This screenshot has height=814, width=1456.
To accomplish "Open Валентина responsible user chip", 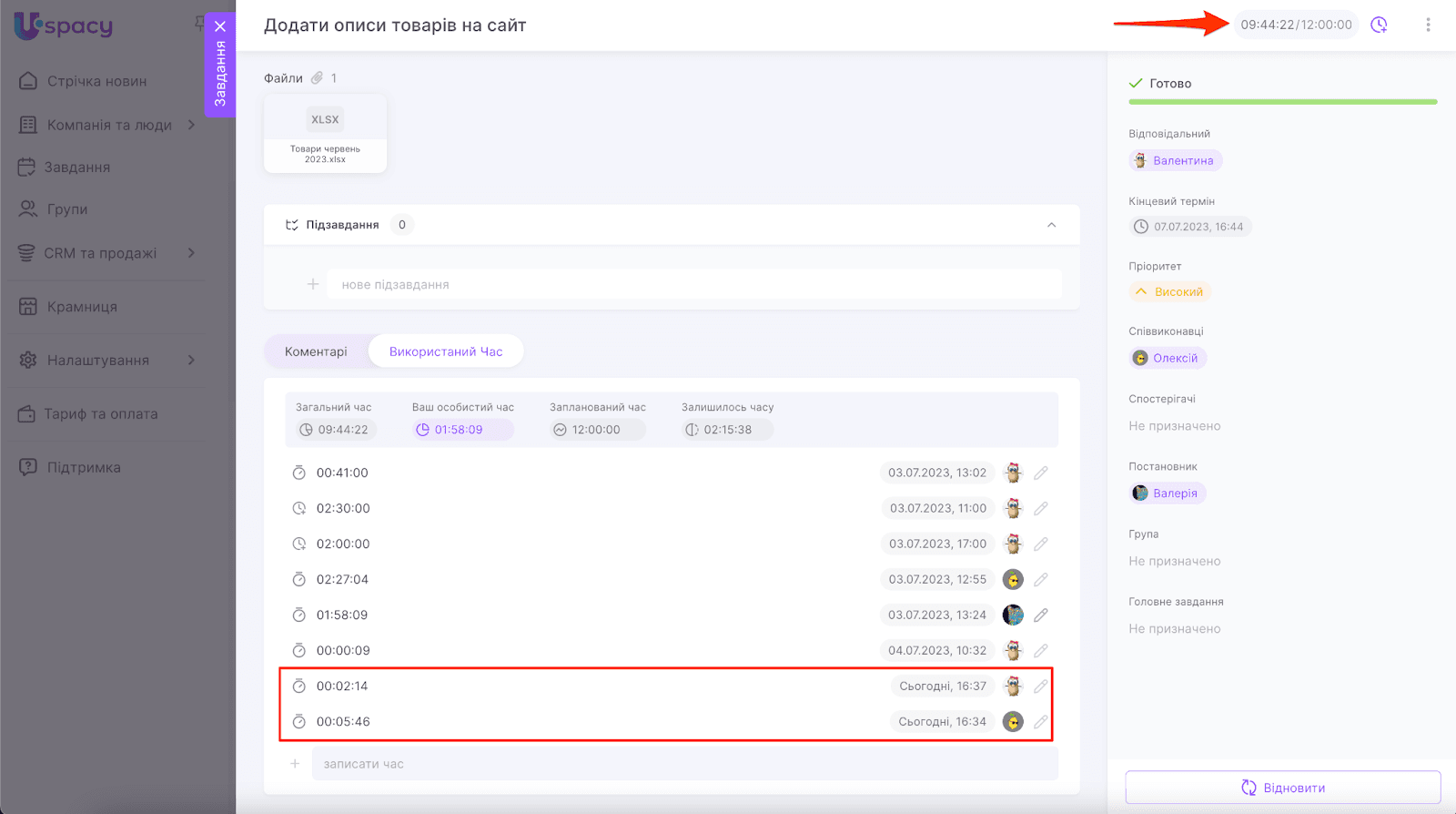I will tap(1175, 161).
